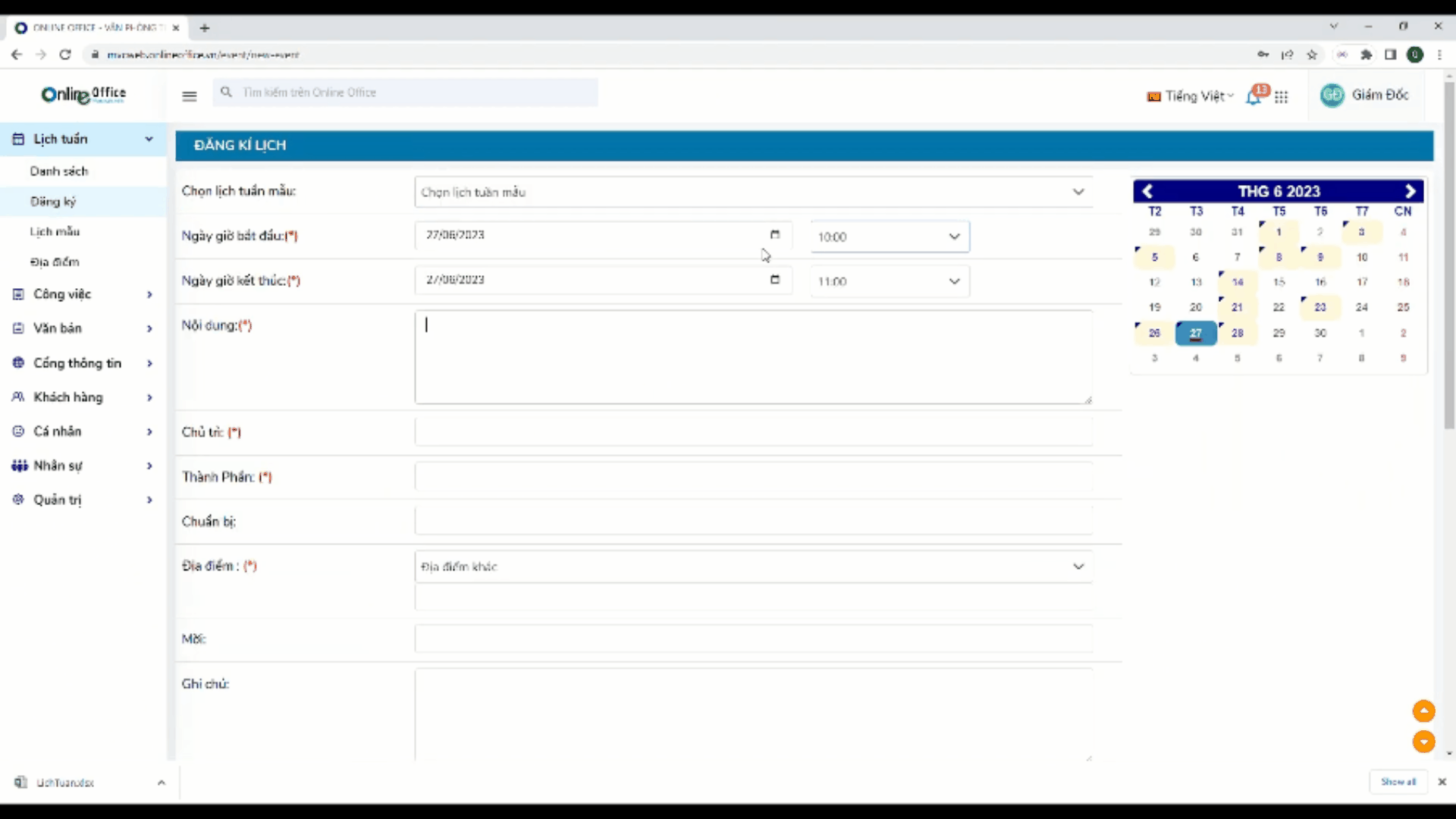This screenshot has width=1456, height=819.
Task: Click orange scroll-up arrow button
Action: tap(1423, 711)
